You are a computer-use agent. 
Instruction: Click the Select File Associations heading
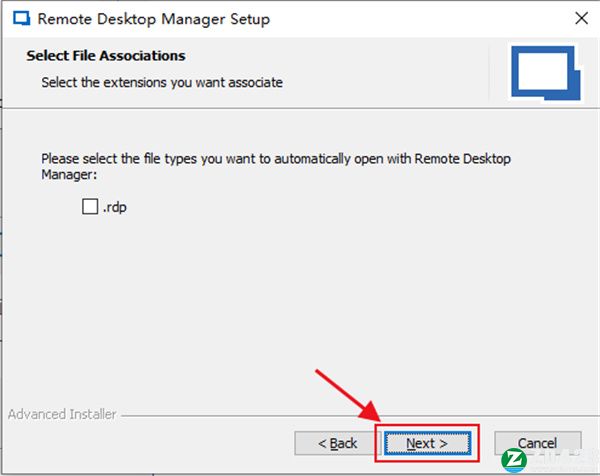(106, 56)
